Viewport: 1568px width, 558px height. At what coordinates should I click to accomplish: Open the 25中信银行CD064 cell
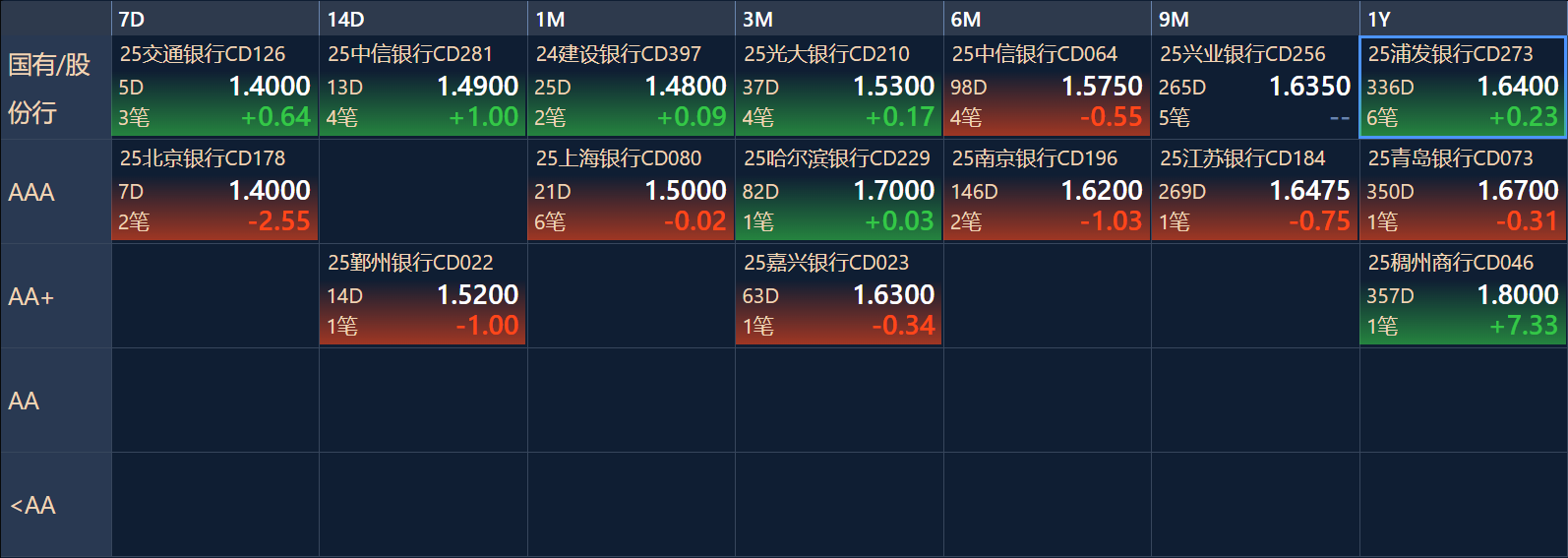click(1047, 87)
